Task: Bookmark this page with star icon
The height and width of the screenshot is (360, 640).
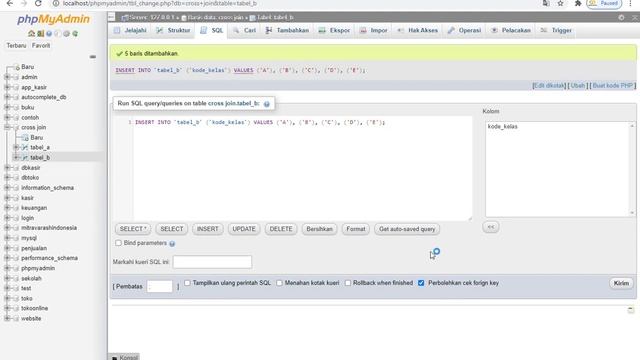Action: [x=560, y=3]
